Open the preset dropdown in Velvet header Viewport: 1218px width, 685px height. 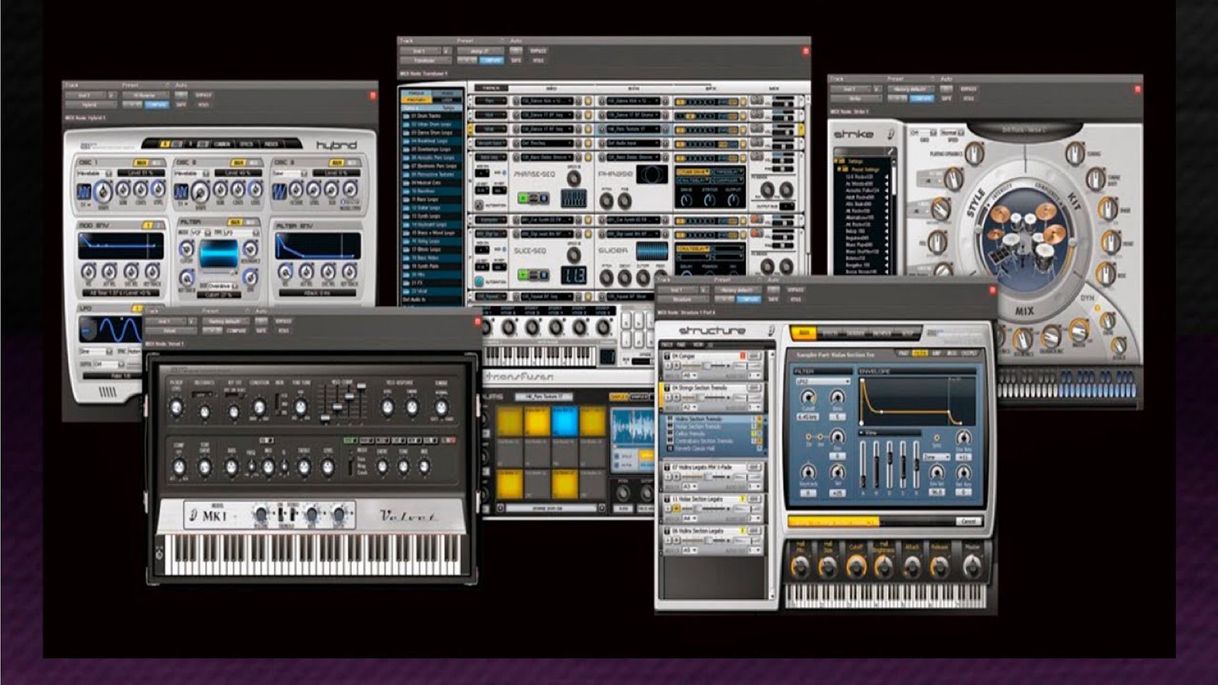(x=225, y=321)
